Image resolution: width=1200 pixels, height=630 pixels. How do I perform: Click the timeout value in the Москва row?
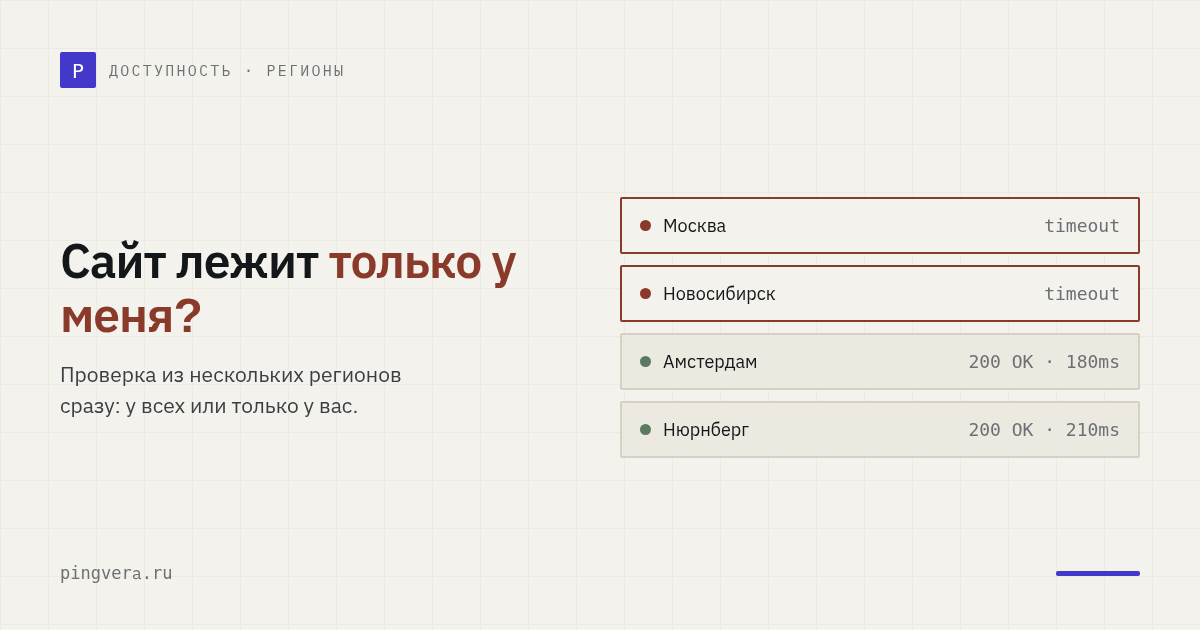pos(1082,226)
